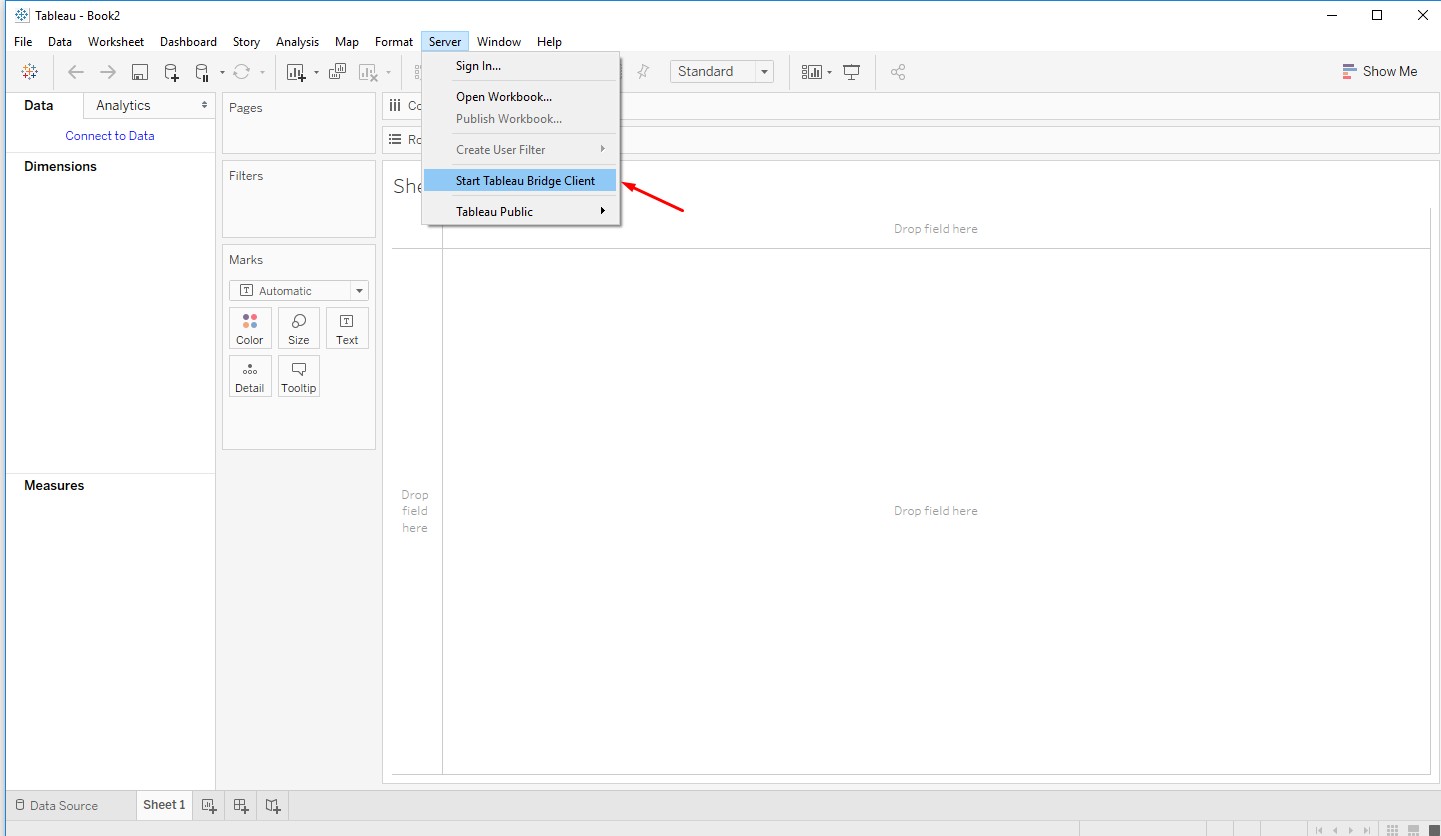
Task: Select Start Tableau Bridge Client menu item
Action: 525,181
